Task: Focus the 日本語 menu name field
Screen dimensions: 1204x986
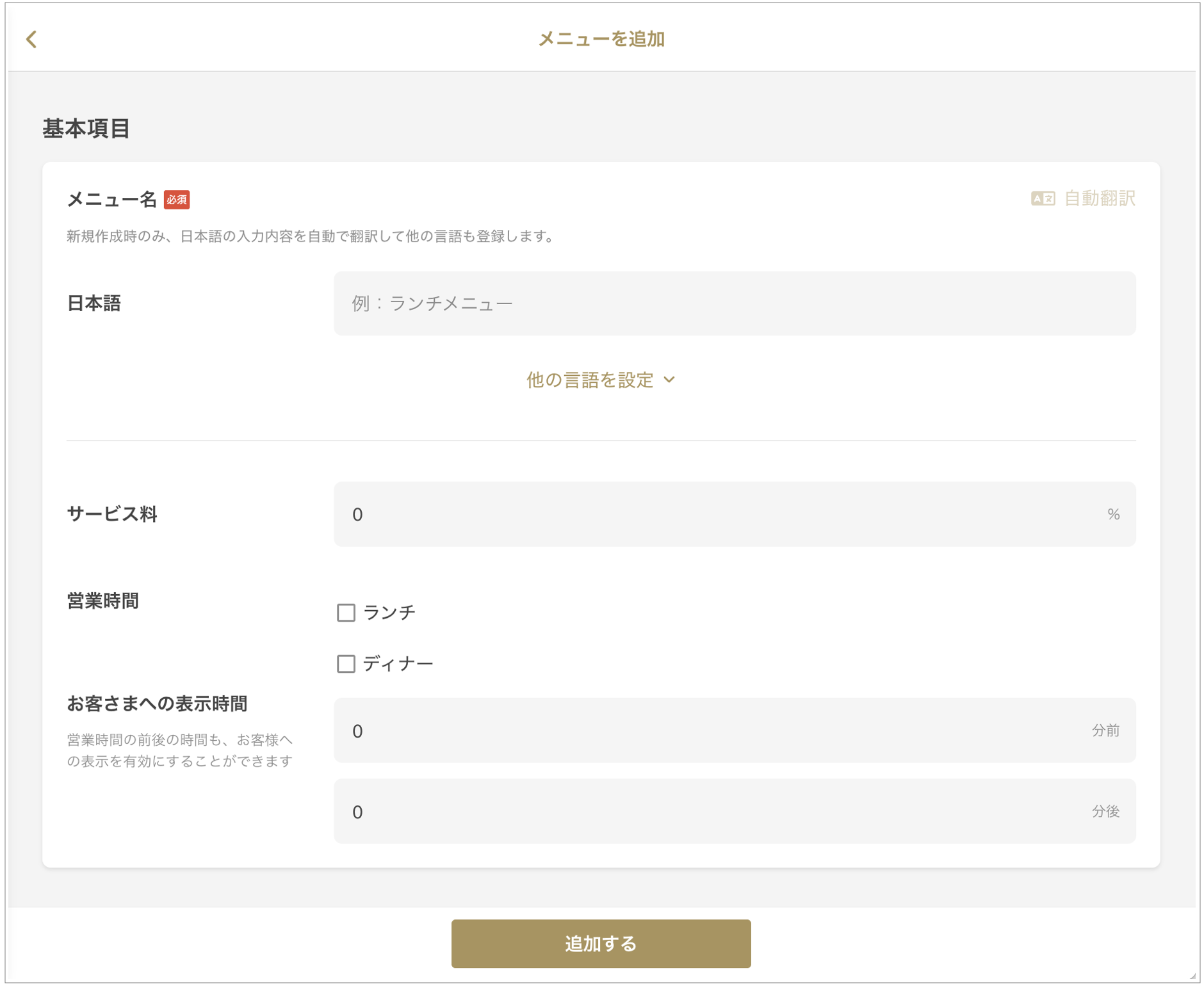Action: coord(734,303)
